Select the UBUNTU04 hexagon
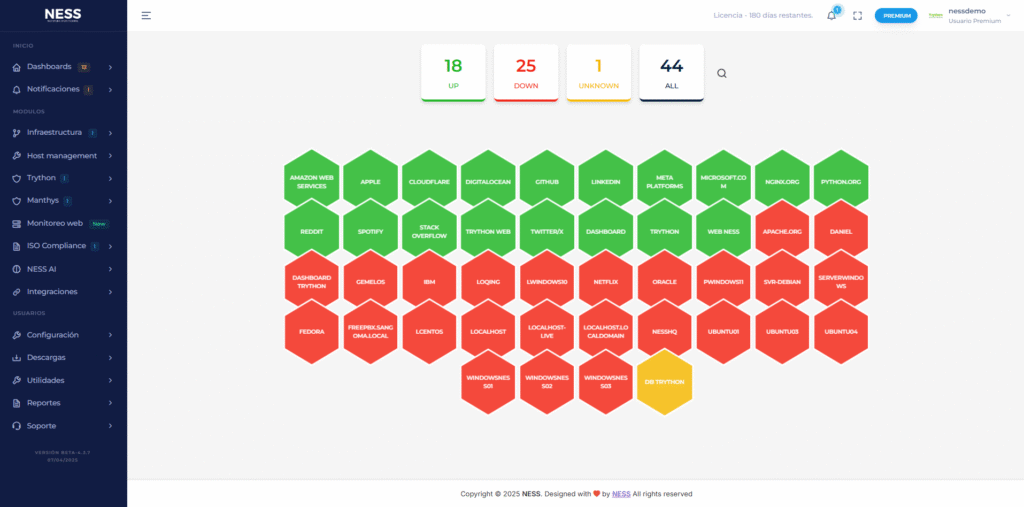This screenshot has width=1024, height=507. [841, 331]
